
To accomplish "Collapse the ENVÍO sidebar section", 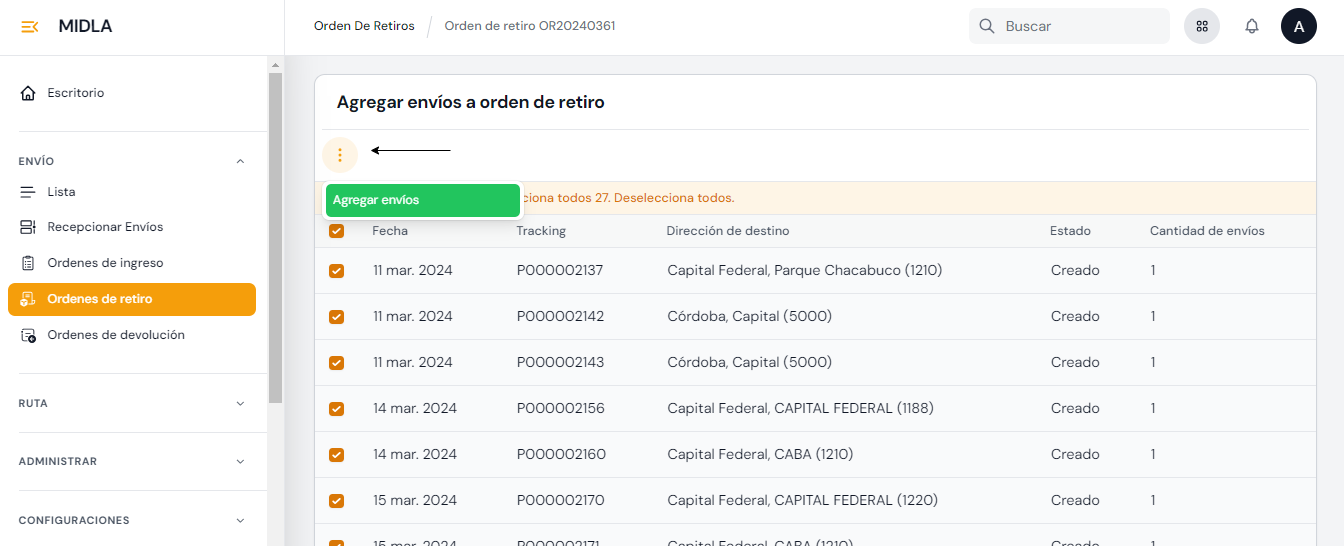I will 240,161.
